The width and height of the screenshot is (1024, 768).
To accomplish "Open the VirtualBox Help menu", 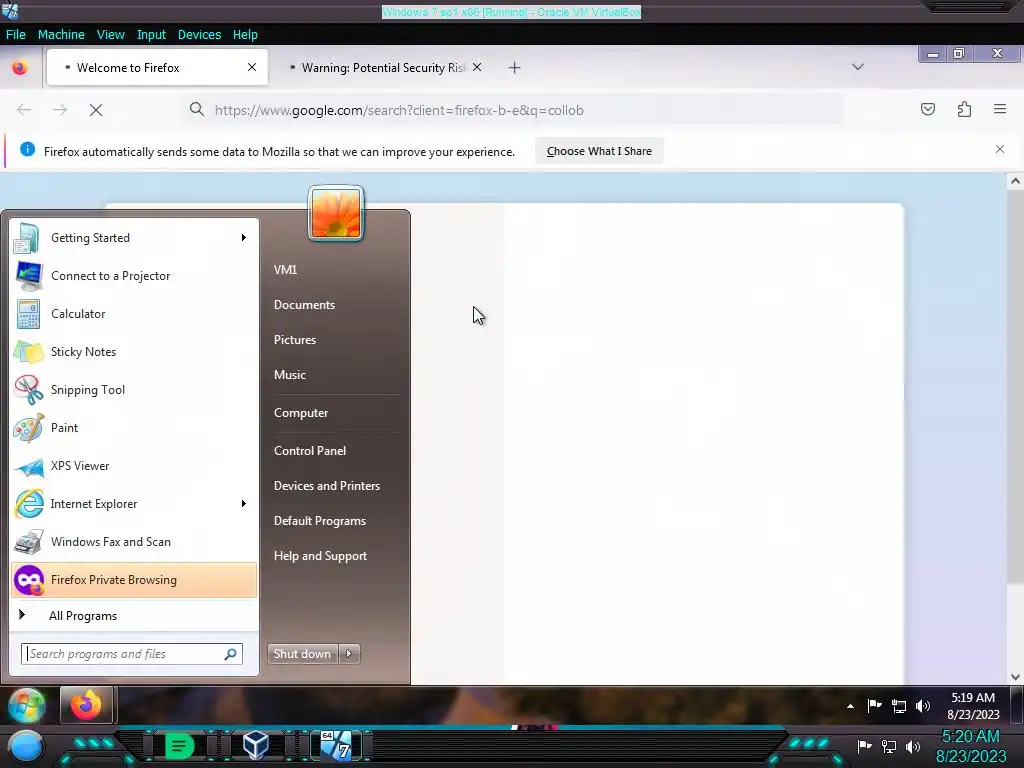I will click(245, 35).
